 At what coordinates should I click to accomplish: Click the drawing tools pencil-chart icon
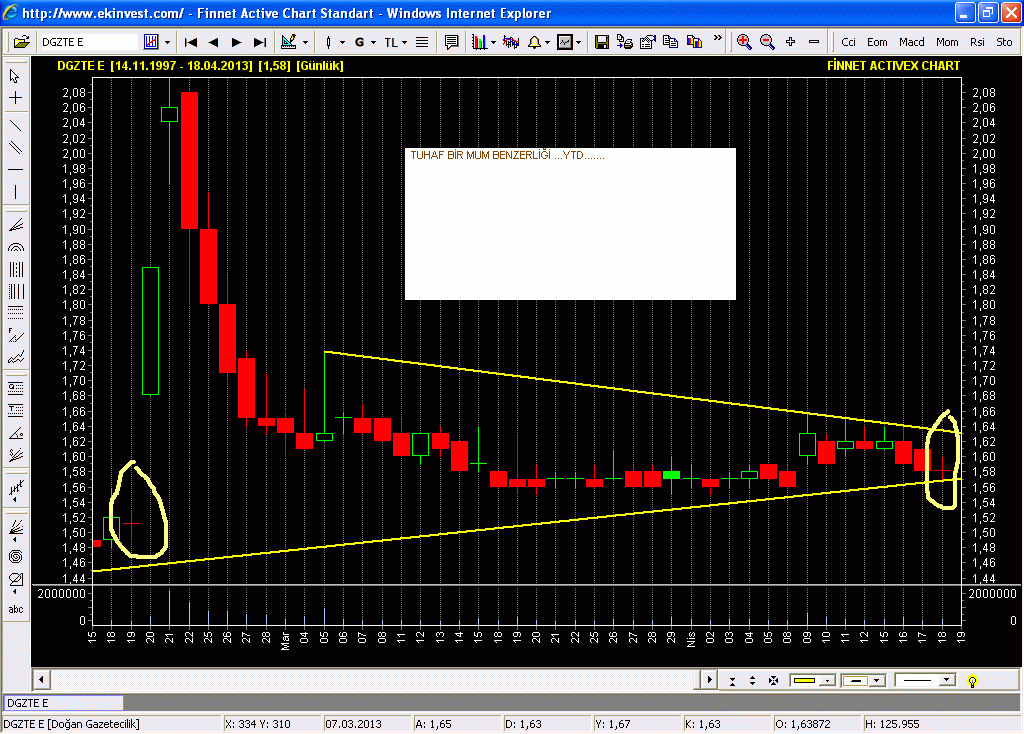[289, 42]
